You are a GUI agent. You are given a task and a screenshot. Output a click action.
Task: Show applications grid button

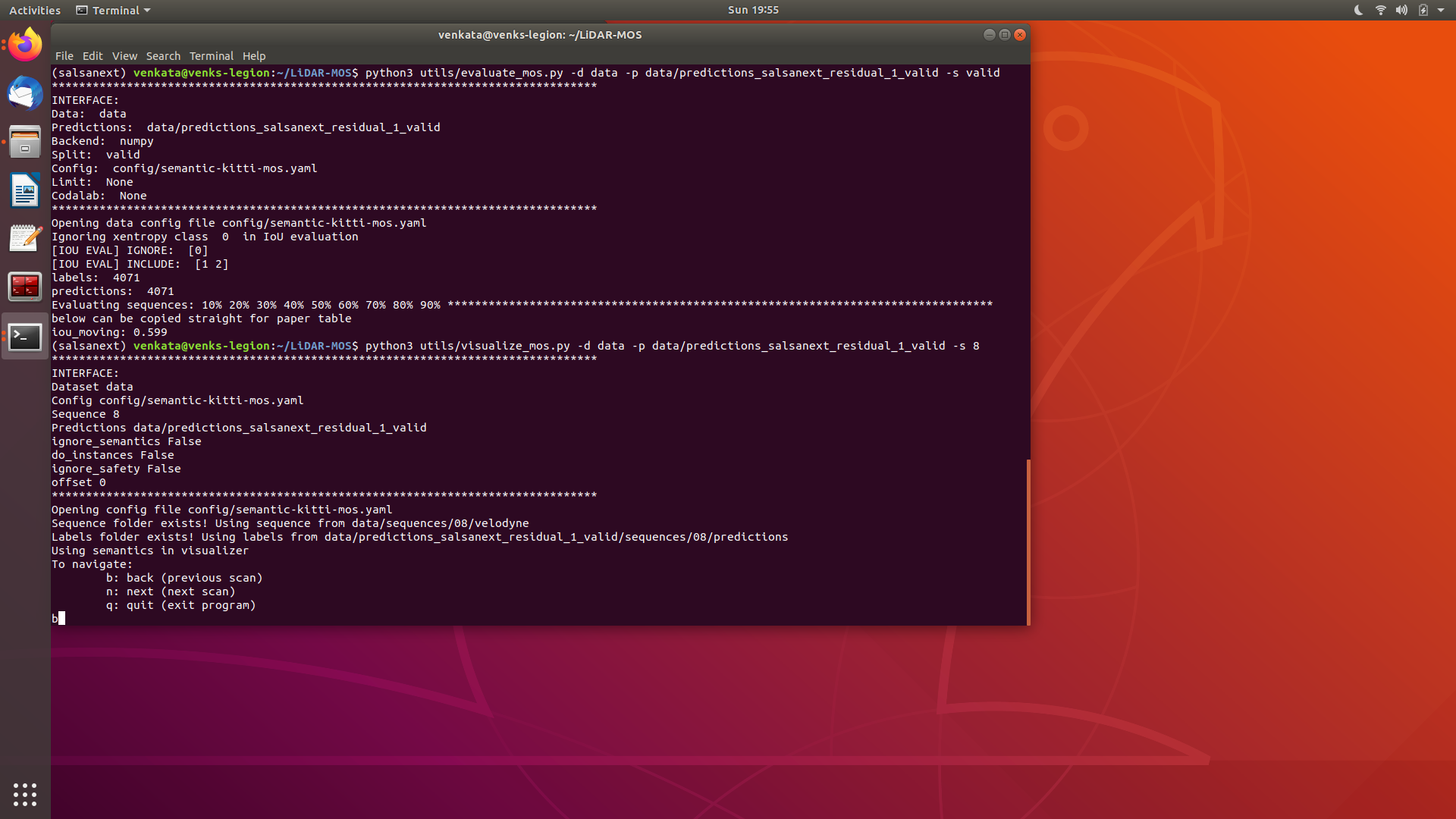(x=25, y=794)
